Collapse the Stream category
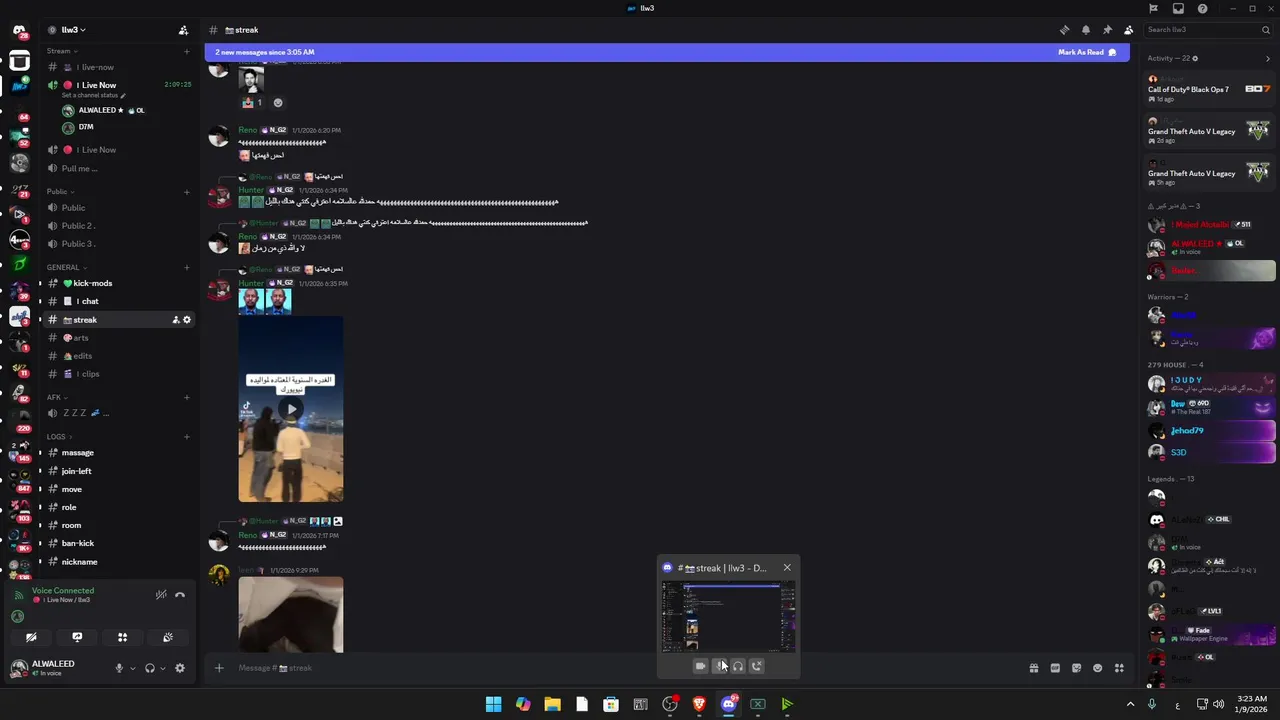This screenshot has height=720, width=1280. 62,51
